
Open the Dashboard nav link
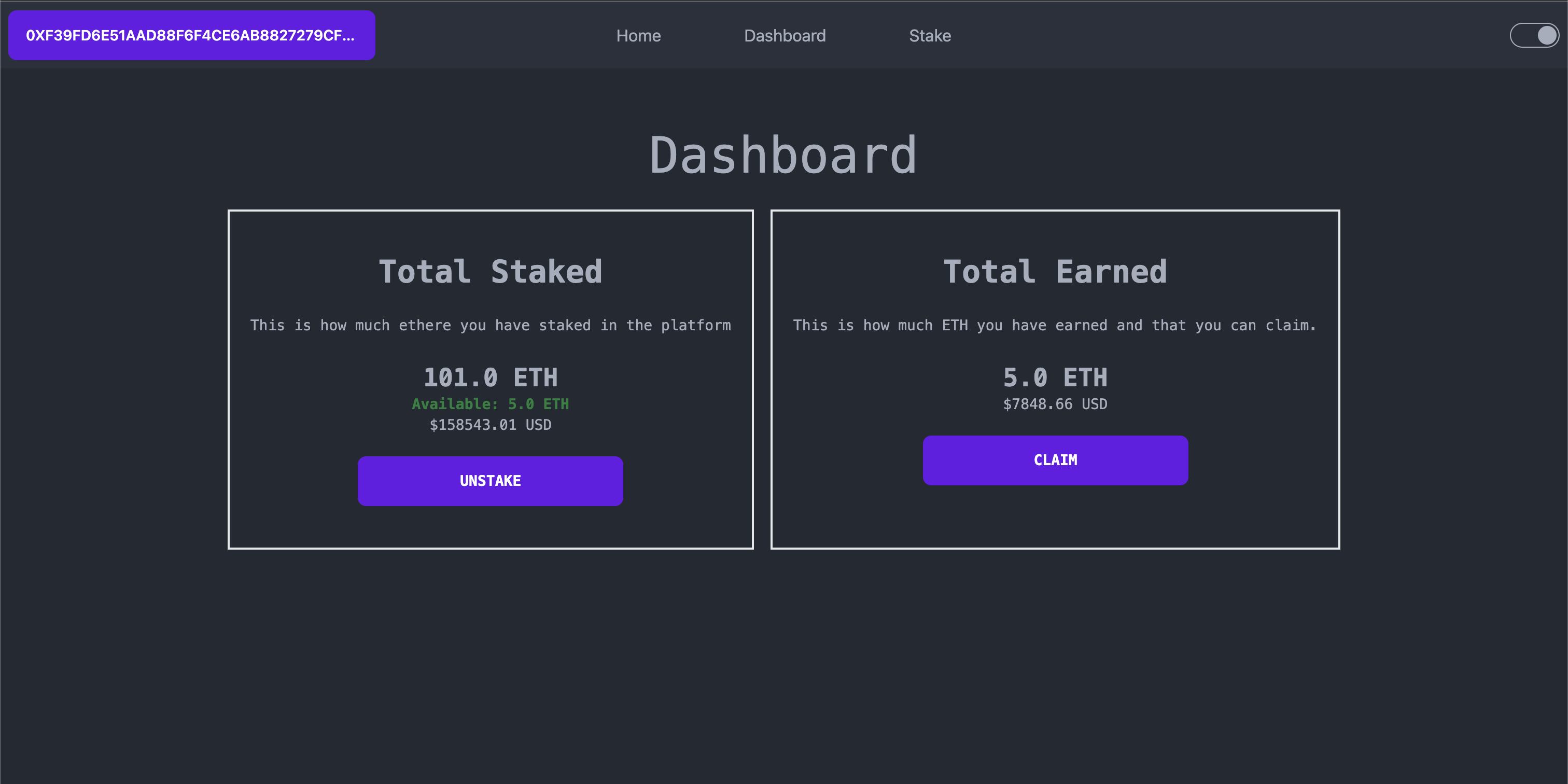pyautogui.click(x=784, y=36)
